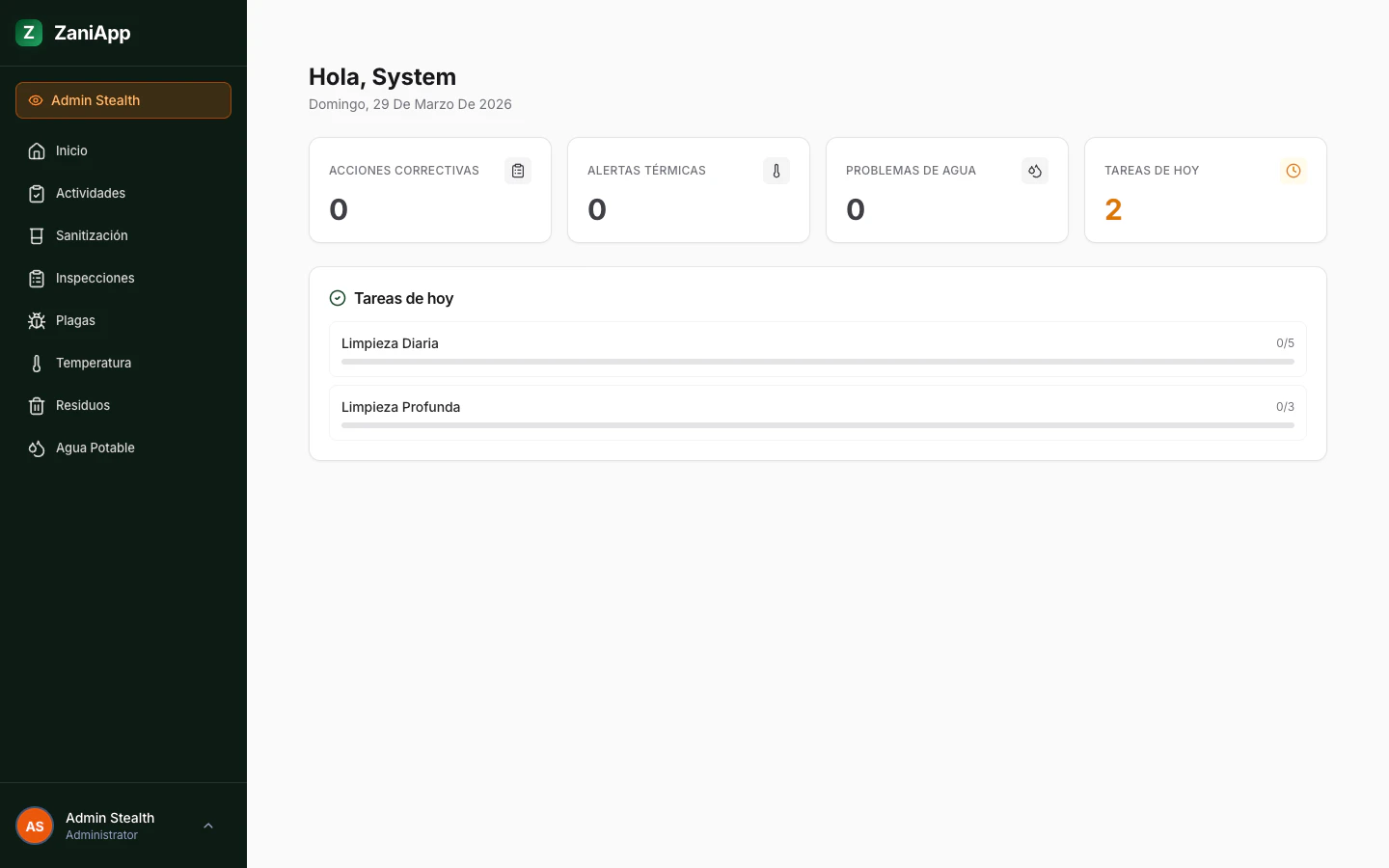The height and width of the screenshot is (868, 1389).
Task: Select Plagas in the sidebar
Action: (x=123, y=320)
